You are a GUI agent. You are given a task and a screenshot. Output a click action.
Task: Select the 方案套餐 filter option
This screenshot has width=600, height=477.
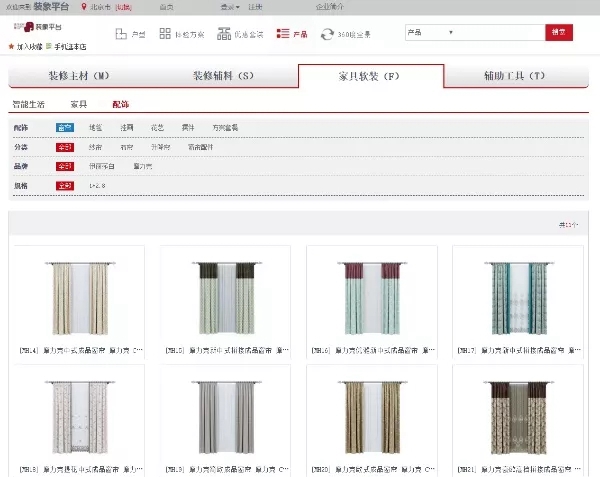tap(225, 128)
